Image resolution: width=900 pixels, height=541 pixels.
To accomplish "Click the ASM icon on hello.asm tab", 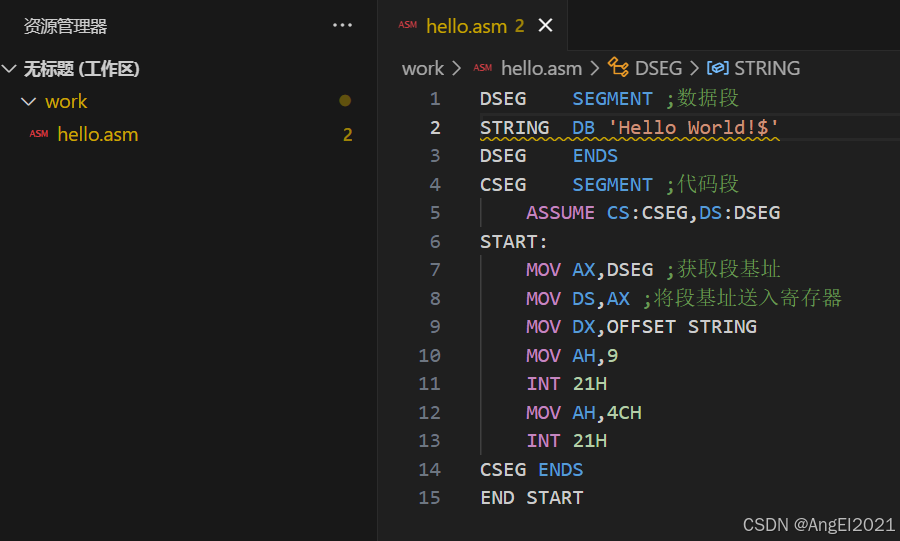I will [x=408, y=25].
